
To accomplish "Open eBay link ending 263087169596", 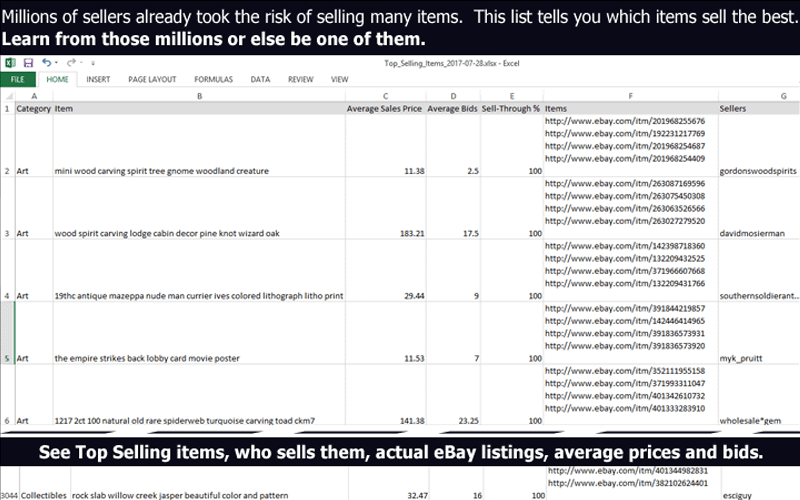I will (625, 183).
